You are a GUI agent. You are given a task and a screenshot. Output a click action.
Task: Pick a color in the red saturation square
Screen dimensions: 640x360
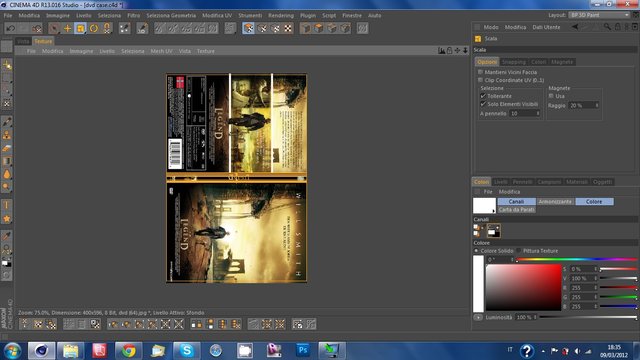click(x=524, y=287)
